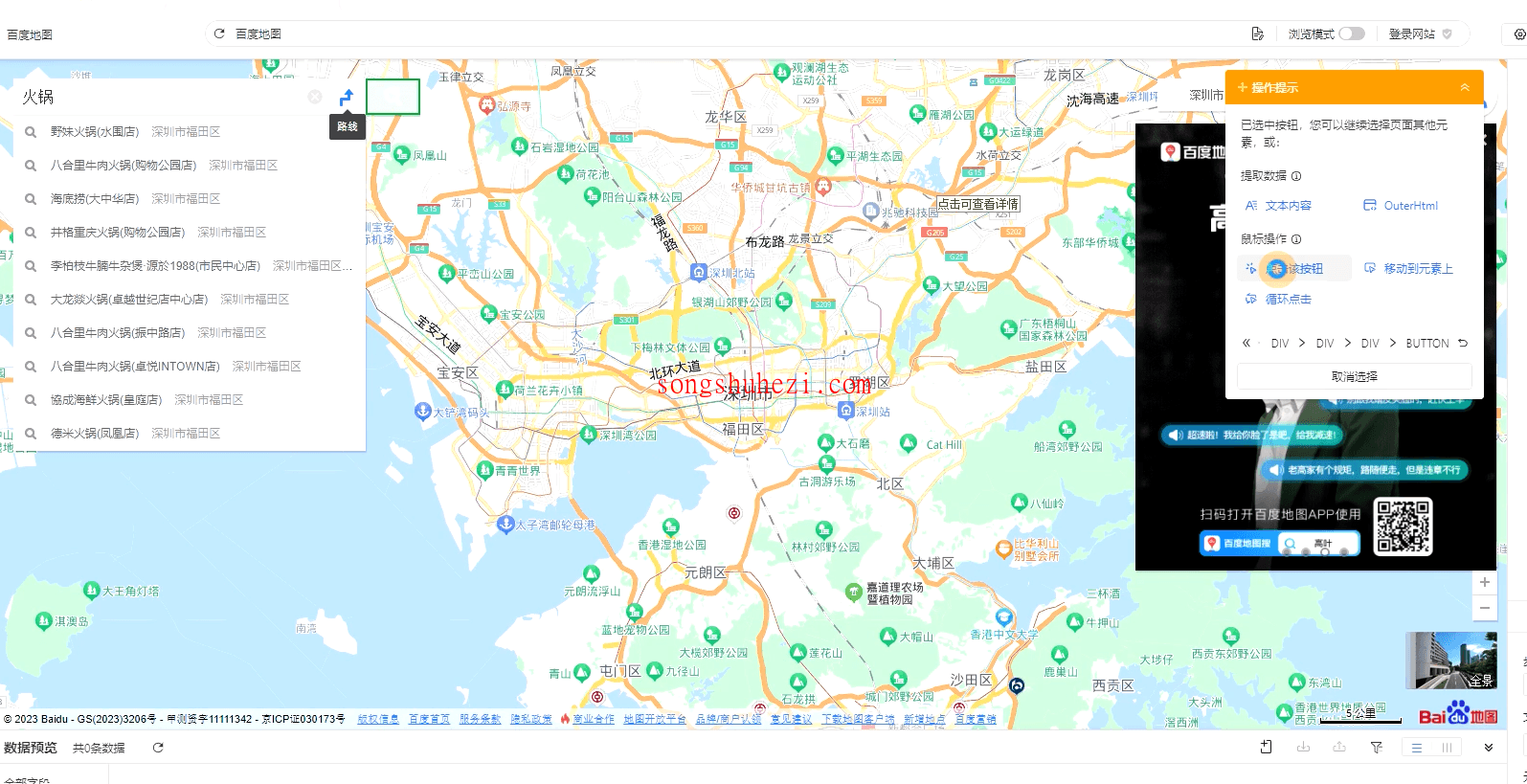Toggle the 浏览模式 switch
Image resolution: width=1527 pixels, height=784 pixels.
point(1352,34)
